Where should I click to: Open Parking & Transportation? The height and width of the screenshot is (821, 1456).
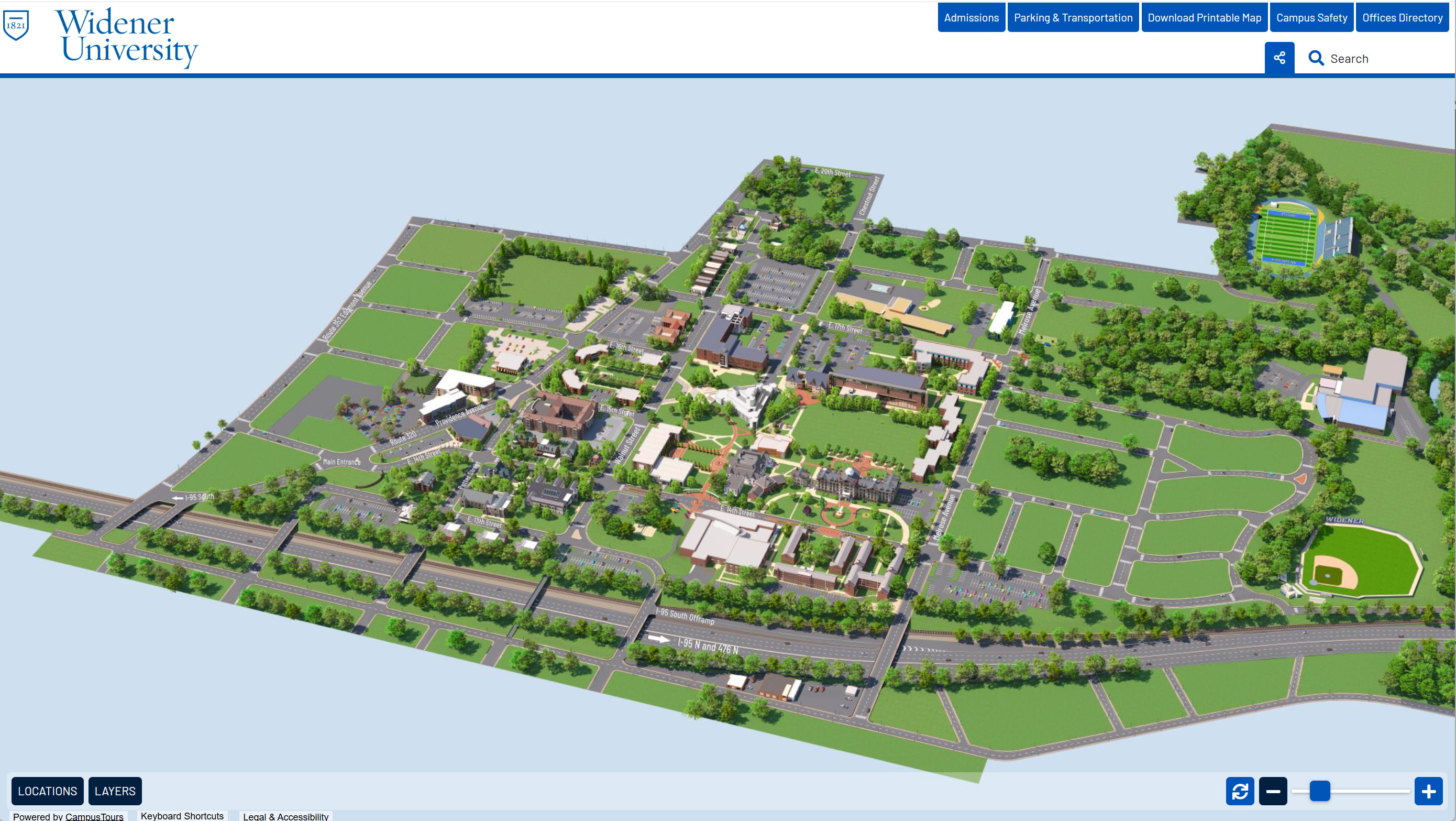click(x=1073, y=17)
